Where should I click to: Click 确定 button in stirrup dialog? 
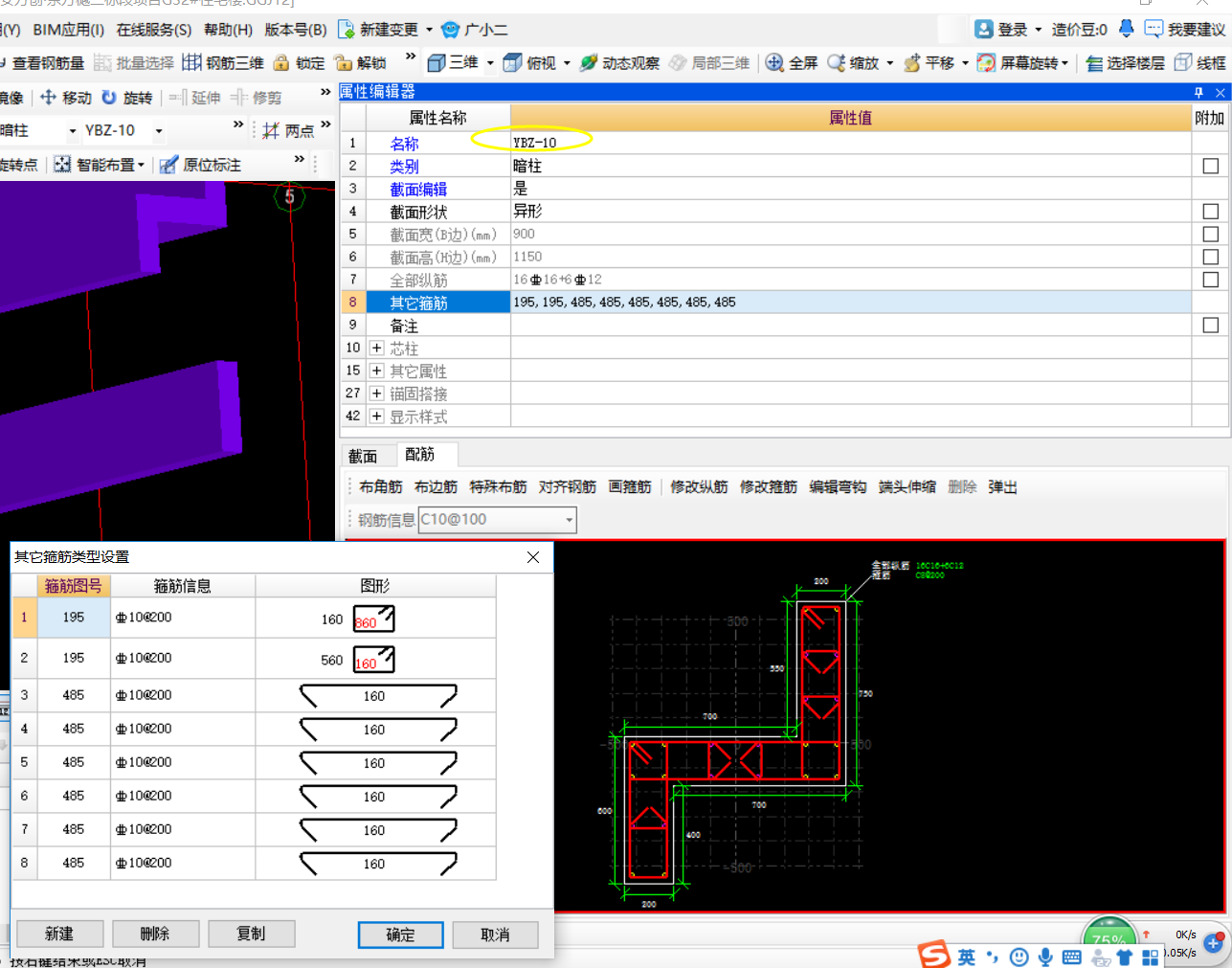400,934
